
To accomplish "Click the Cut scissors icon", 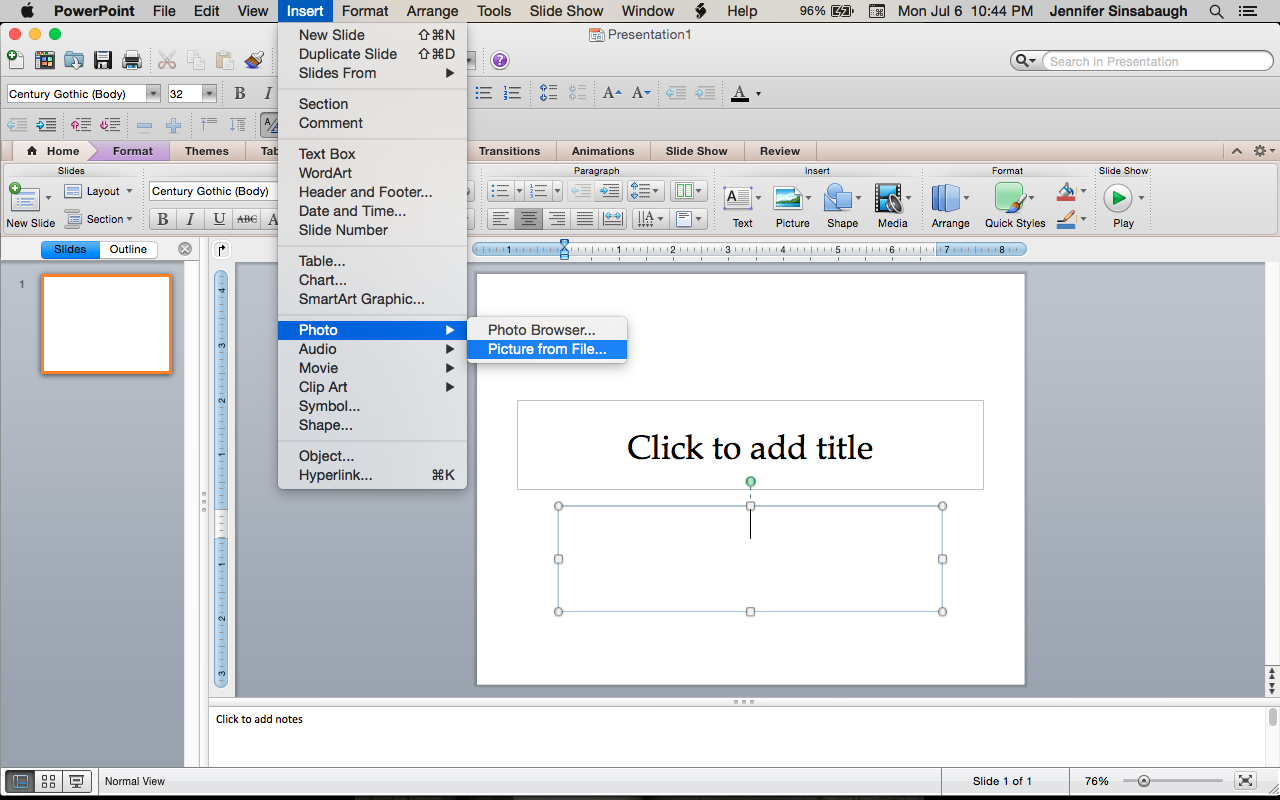I will (x=167, y=60).
